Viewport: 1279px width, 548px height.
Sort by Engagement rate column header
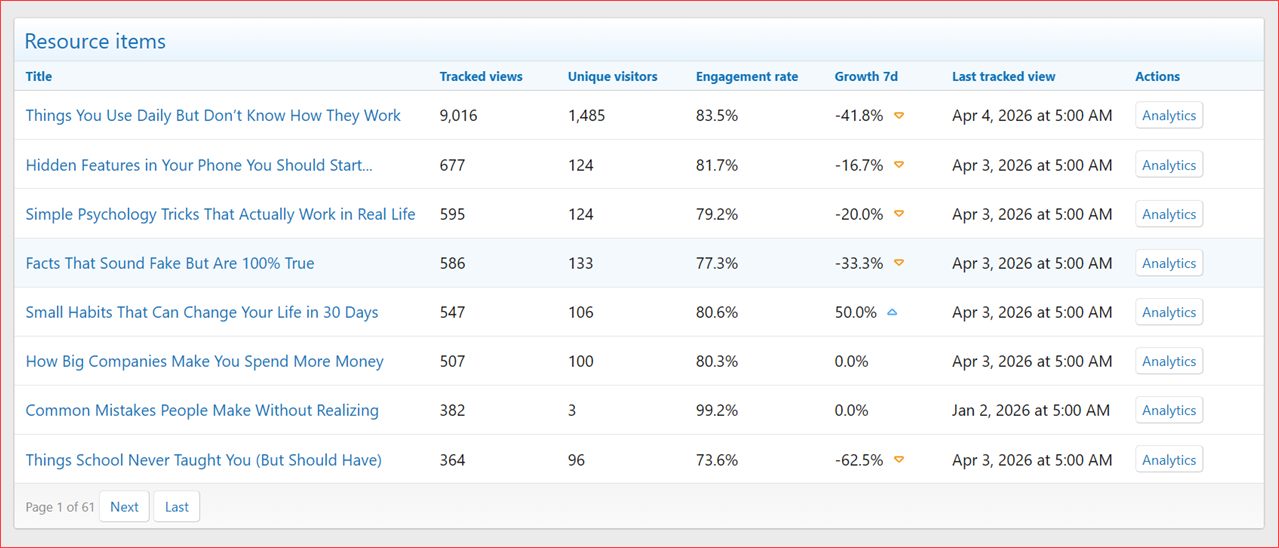point(747,76)
